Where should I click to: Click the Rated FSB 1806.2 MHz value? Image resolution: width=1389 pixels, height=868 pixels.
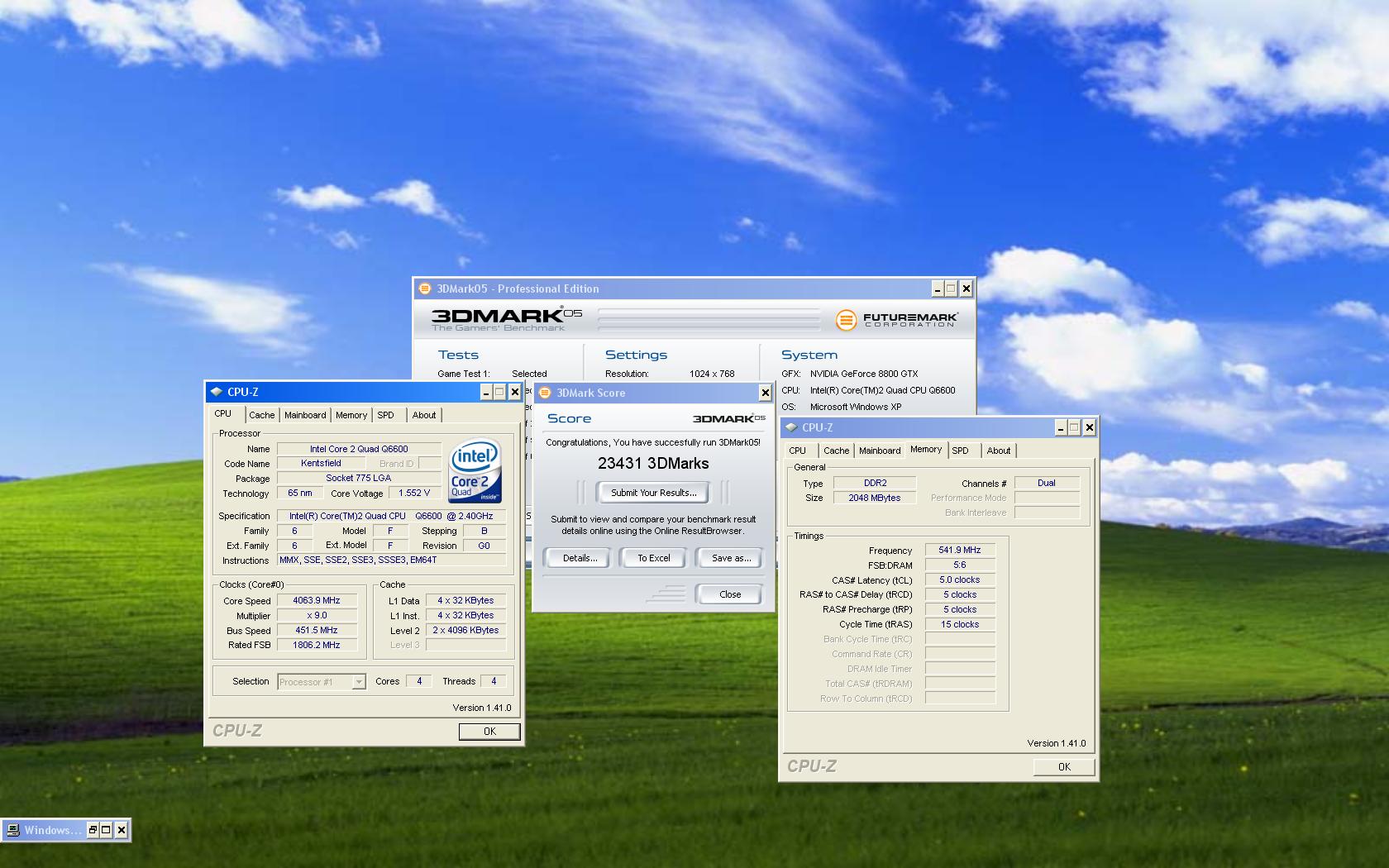(x=317, y=646)
